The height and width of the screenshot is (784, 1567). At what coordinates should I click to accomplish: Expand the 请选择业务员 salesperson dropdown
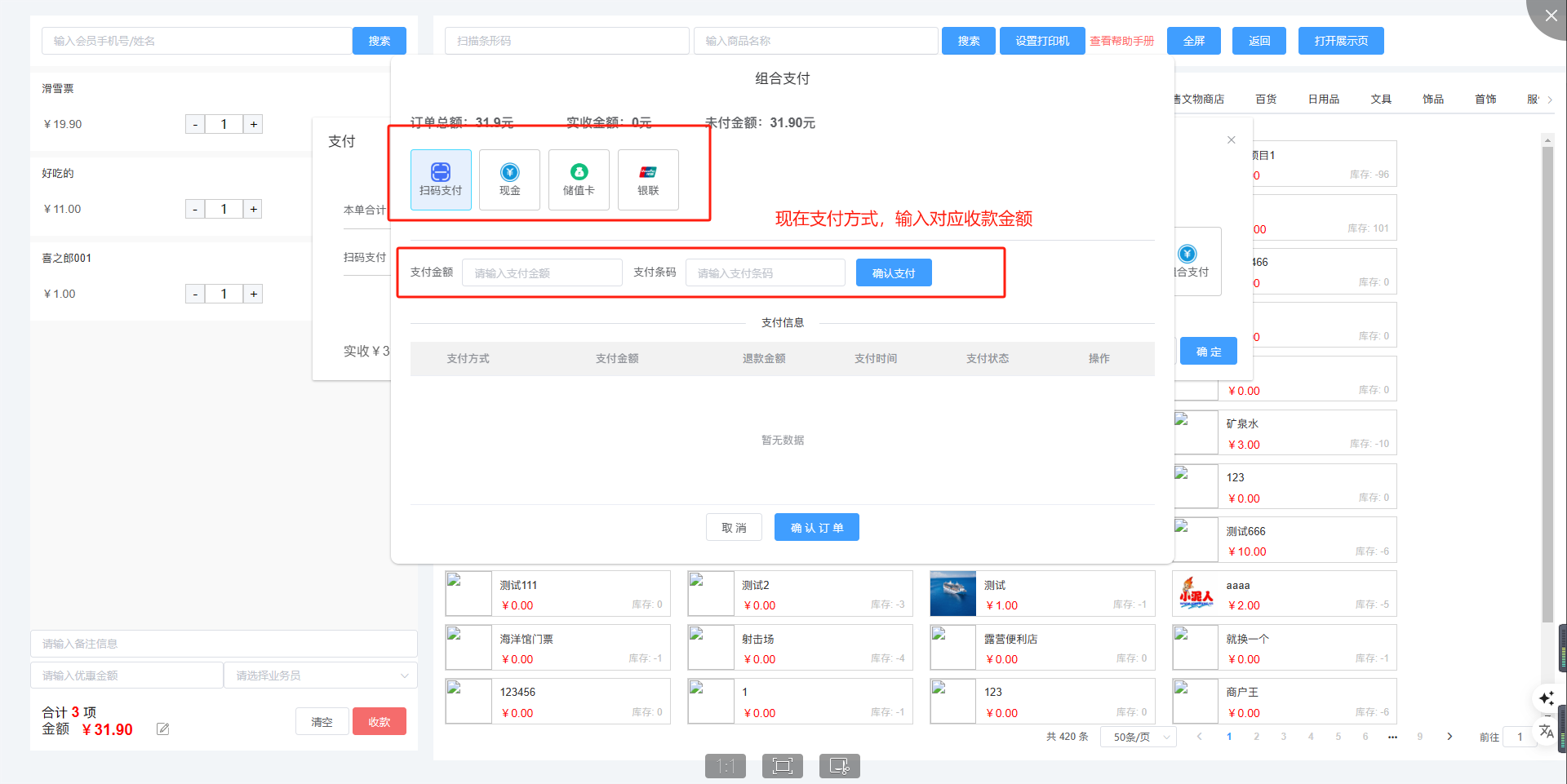(x=321, y=675)
